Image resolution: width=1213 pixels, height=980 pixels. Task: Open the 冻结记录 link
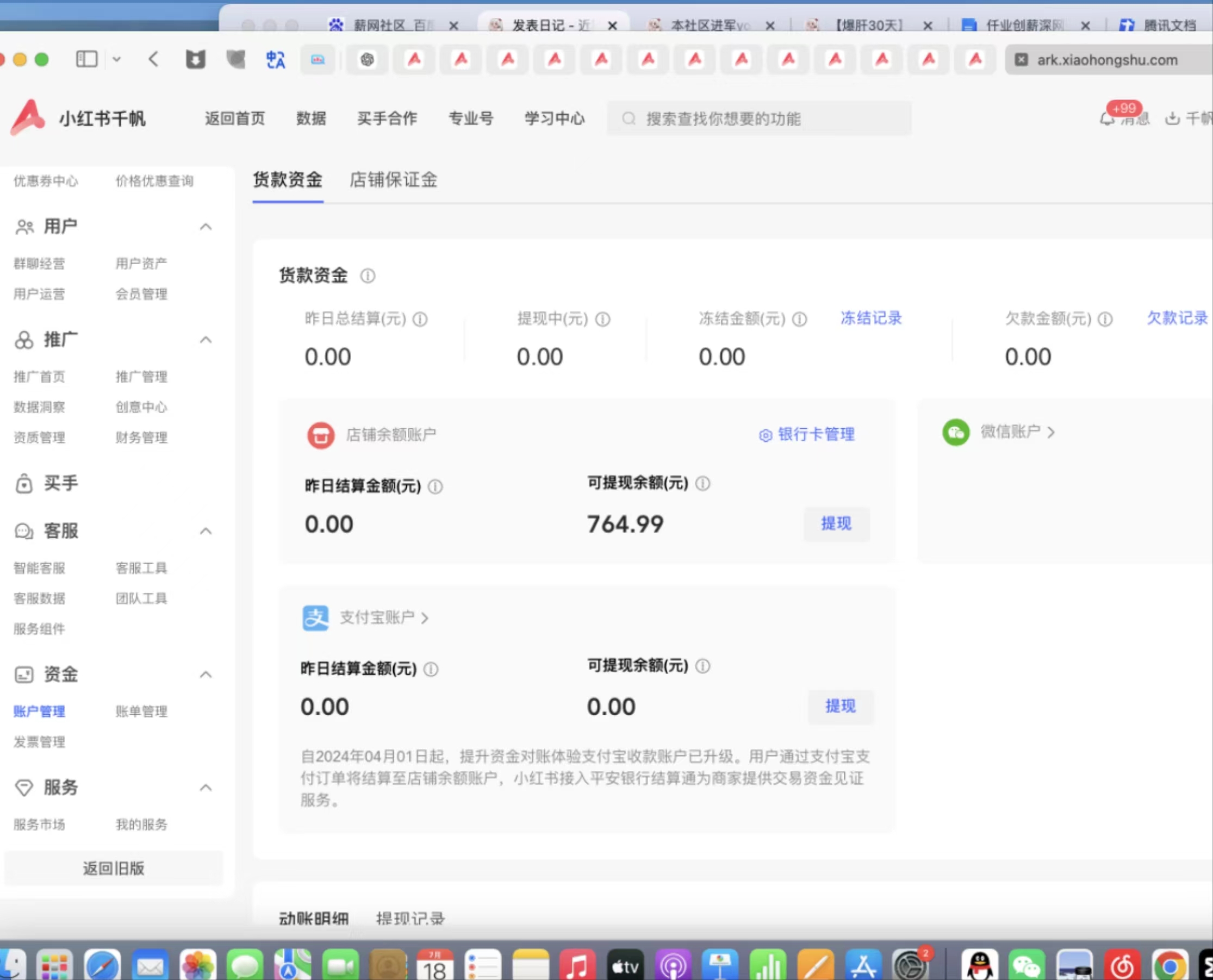871,318
